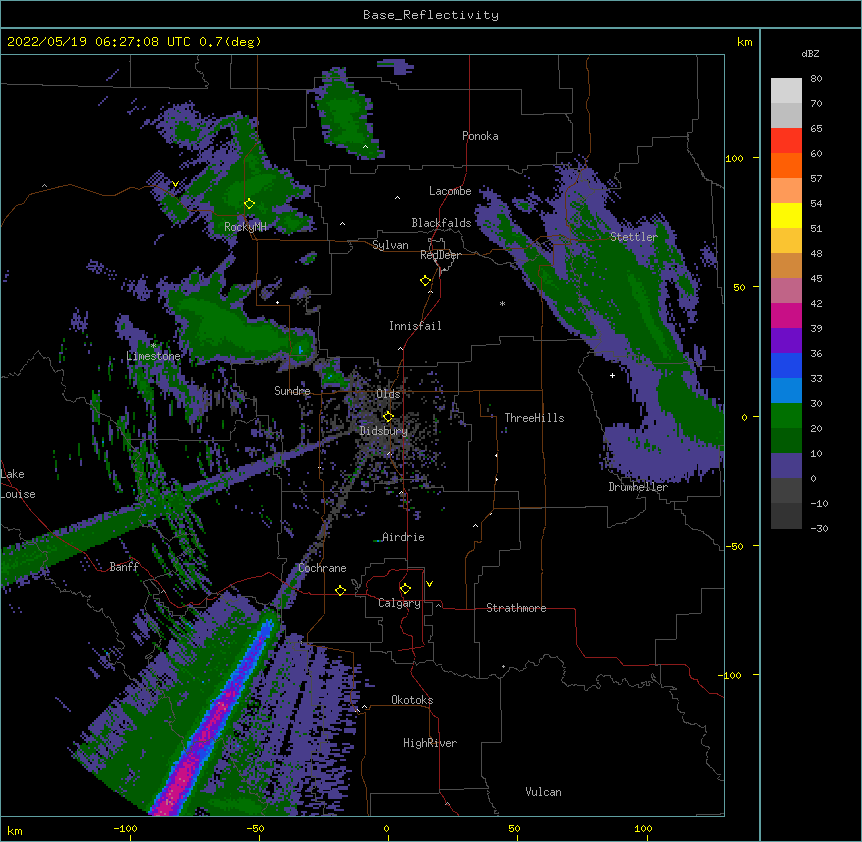Click the yellow diamond marker above RockyMH
Viewport: 862px width, 842px height.
point(249,204)
